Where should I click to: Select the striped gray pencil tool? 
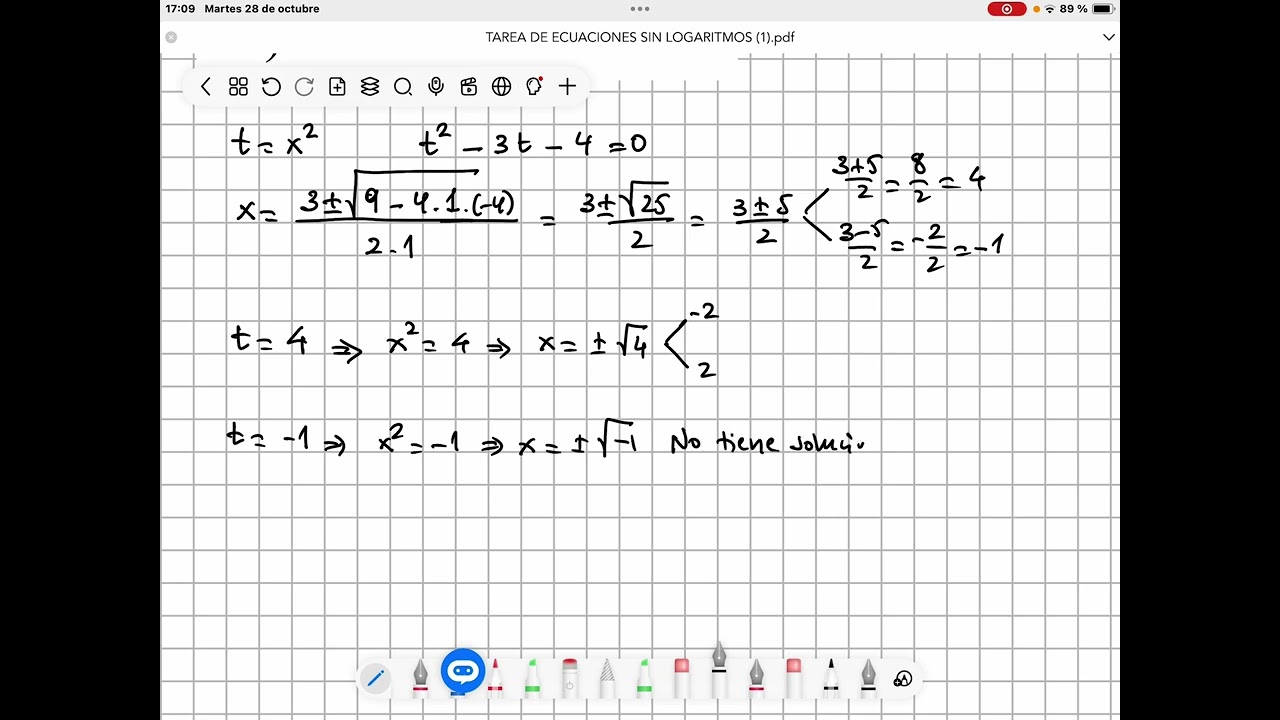coord(607,677)
